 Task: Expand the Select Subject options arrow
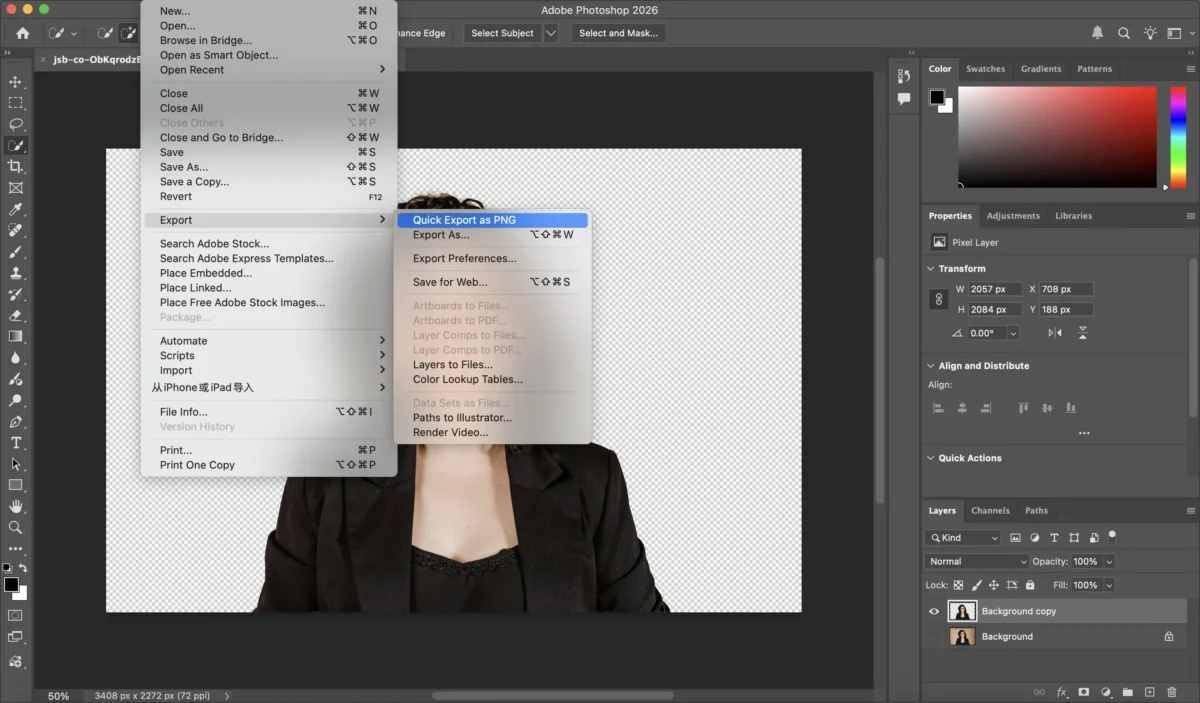[549, 33]
